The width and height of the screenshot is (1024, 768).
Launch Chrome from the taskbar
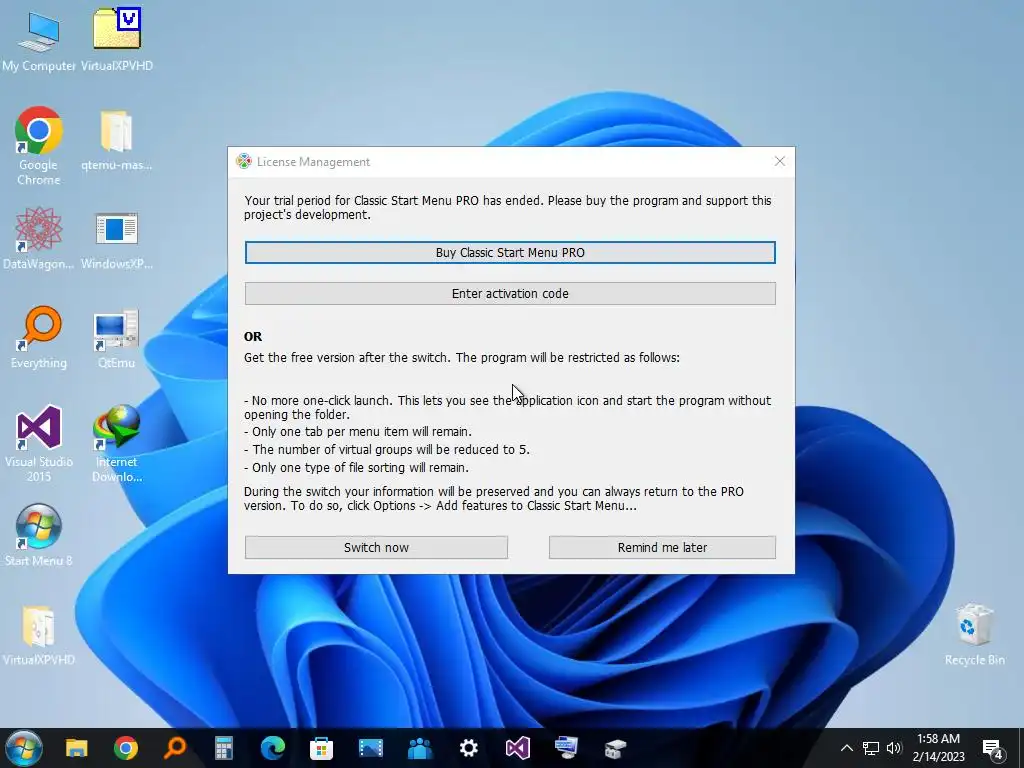[x=125, y=748]
